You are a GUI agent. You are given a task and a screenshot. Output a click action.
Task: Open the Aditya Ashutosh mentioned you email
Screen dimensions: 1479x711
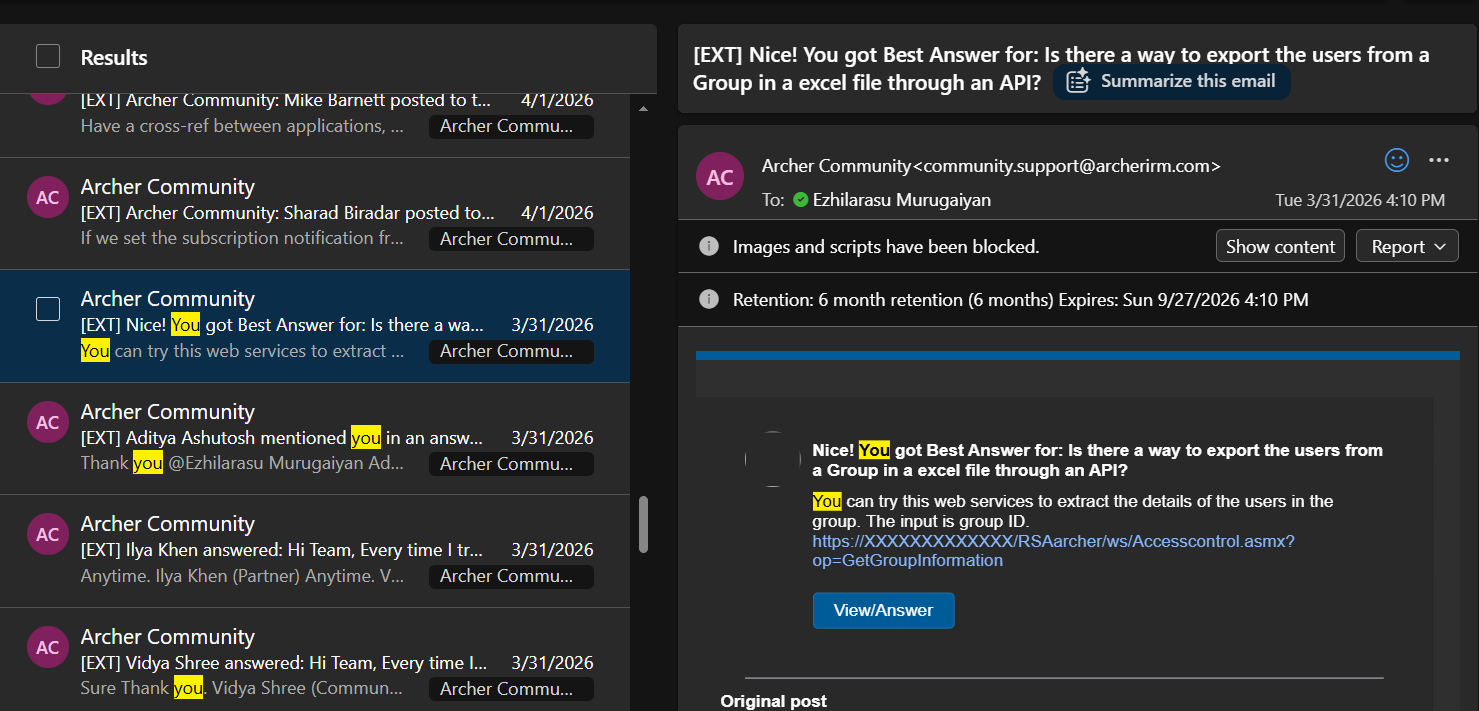point(315,438)
